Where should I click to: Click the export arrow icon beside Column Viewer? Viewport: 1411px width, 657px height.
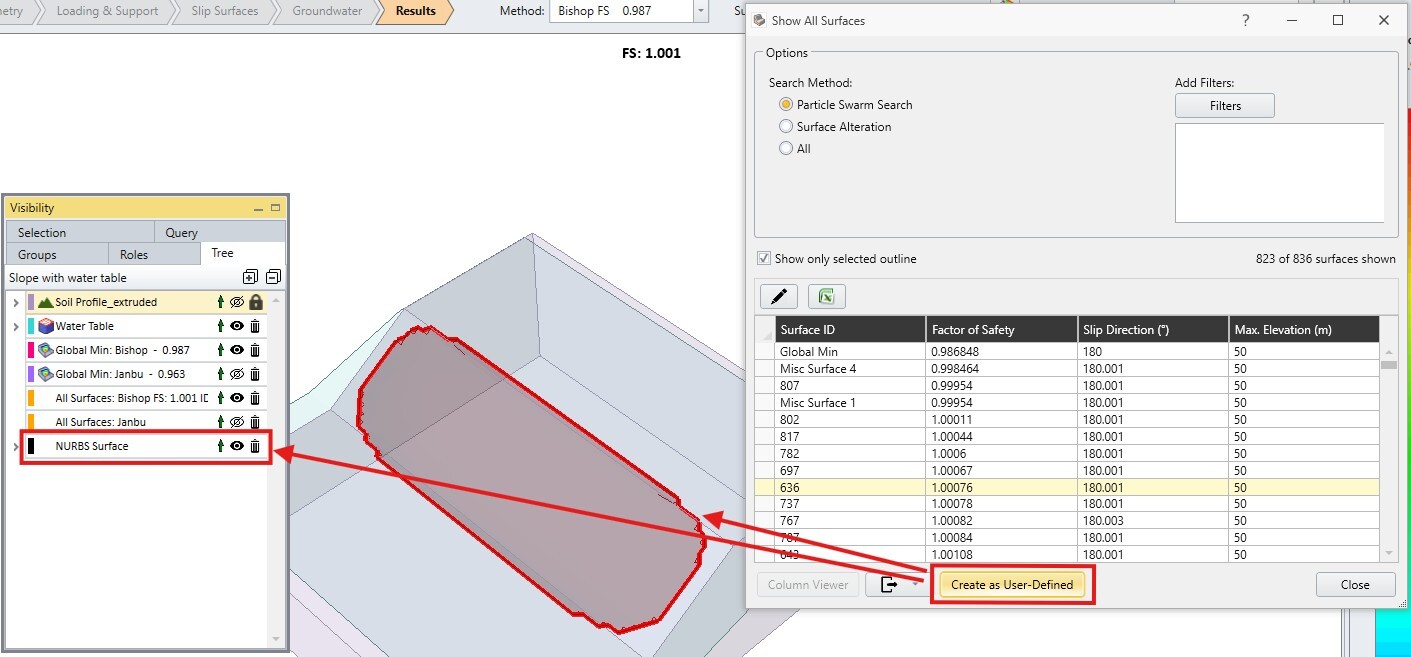(888, 585)
